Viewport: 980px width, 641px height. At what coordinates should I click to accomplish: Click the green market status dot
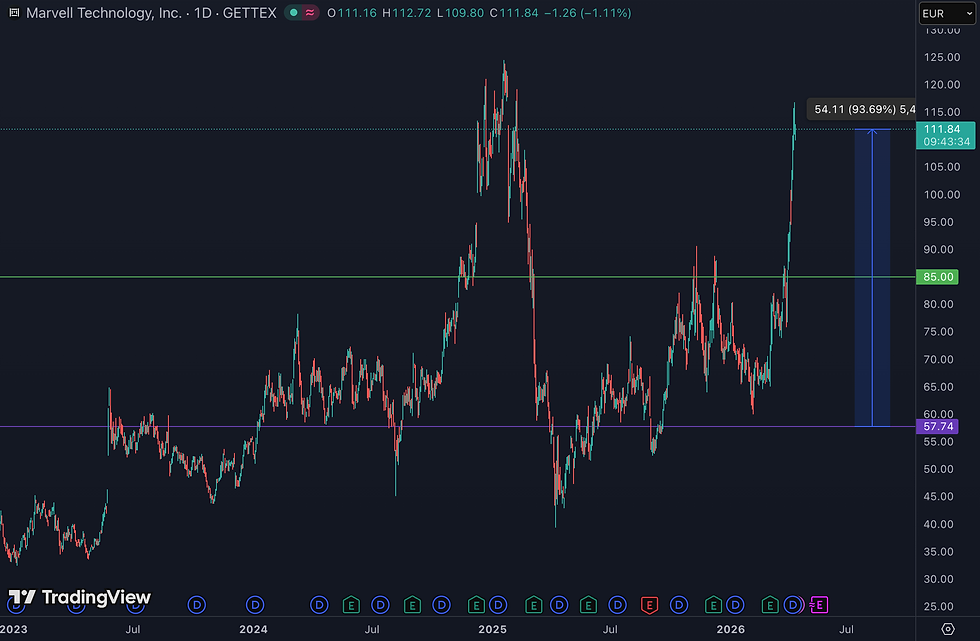[x=294, y=13]
